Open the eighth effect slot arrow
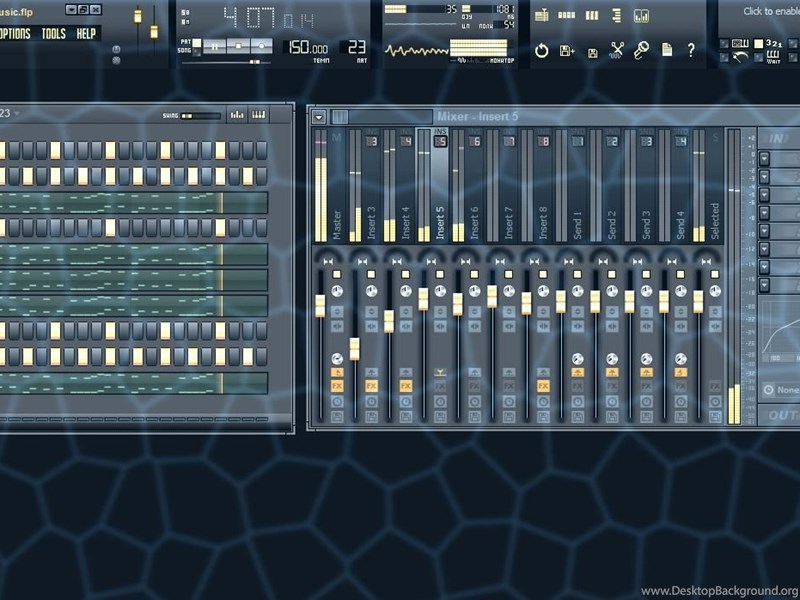 point(764,285)
